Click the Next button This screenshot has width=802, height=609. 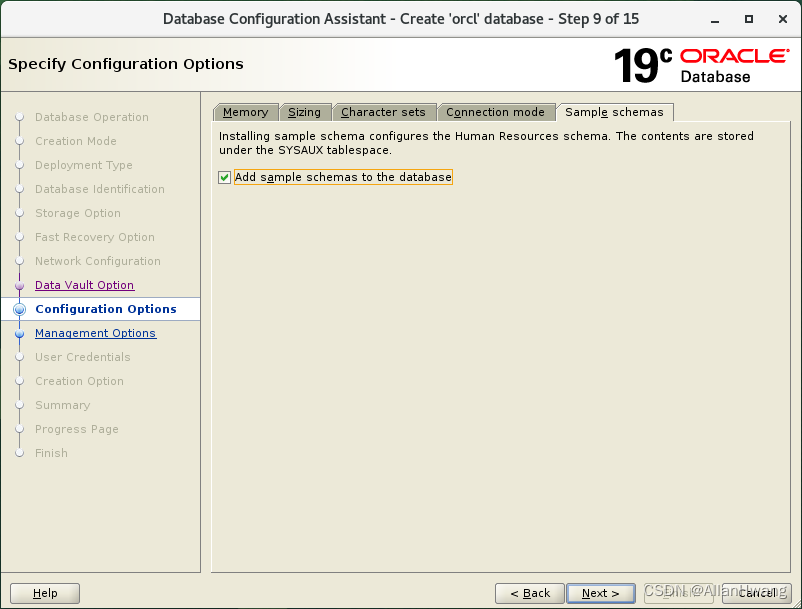[x=600, y=593]
